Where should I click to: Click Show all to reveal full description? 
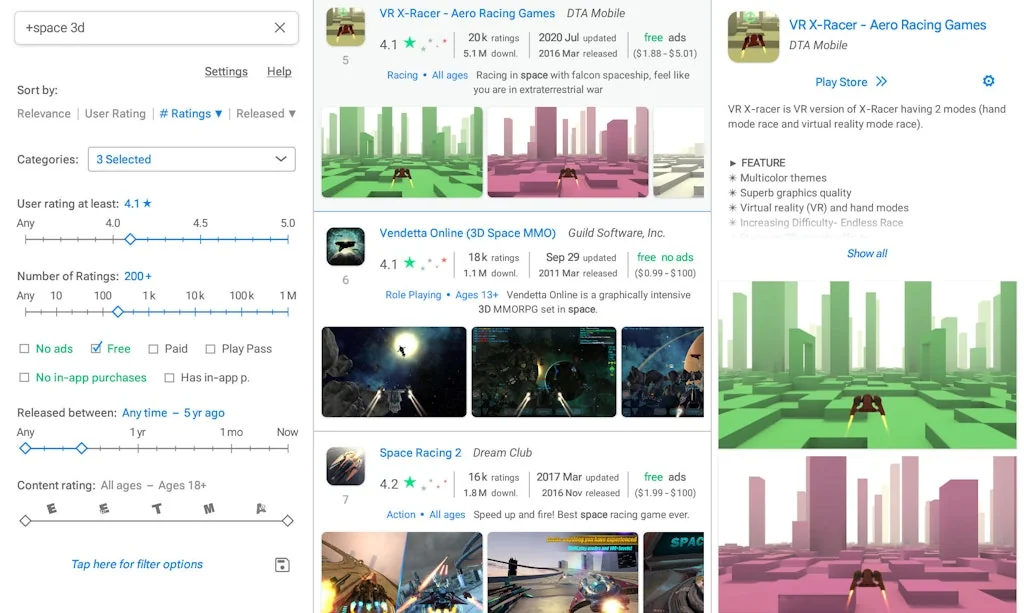click(866, 253)
